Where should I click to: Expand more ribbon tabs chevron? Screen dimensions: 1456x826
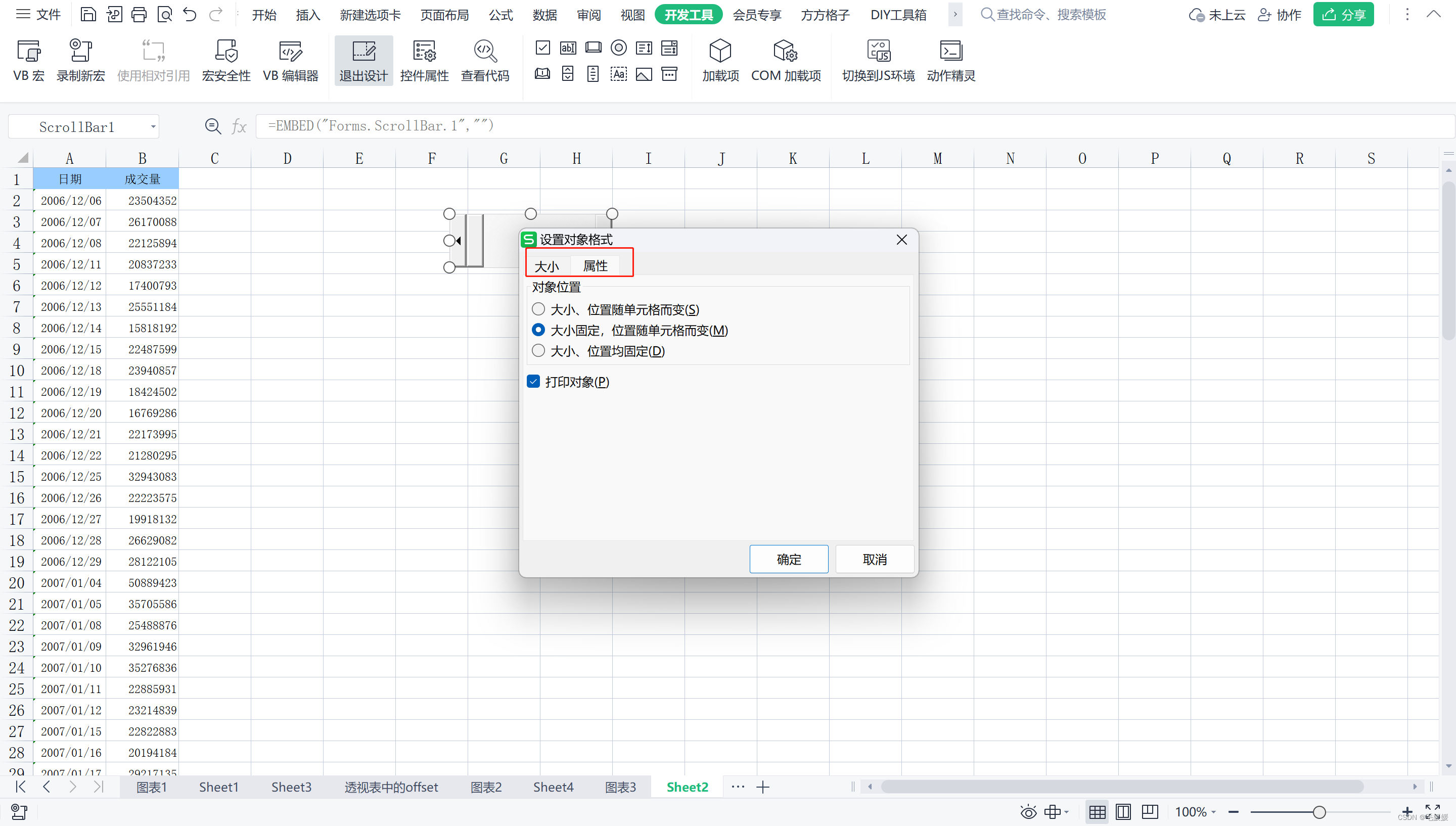955,15
